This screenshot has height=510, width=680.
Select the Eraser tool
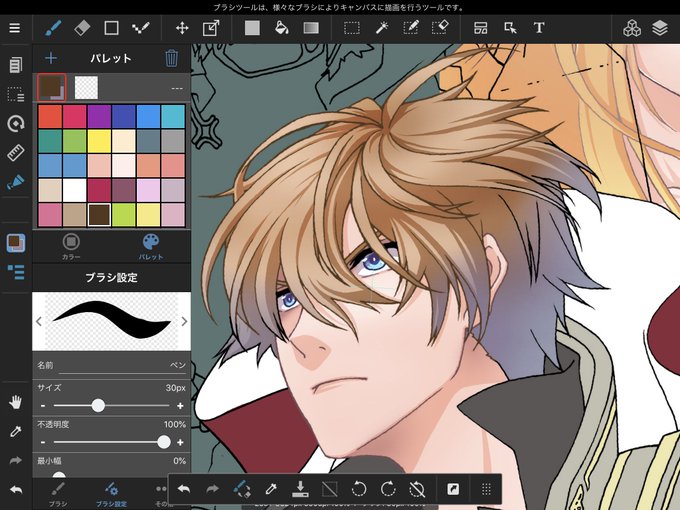pos(82,29)
